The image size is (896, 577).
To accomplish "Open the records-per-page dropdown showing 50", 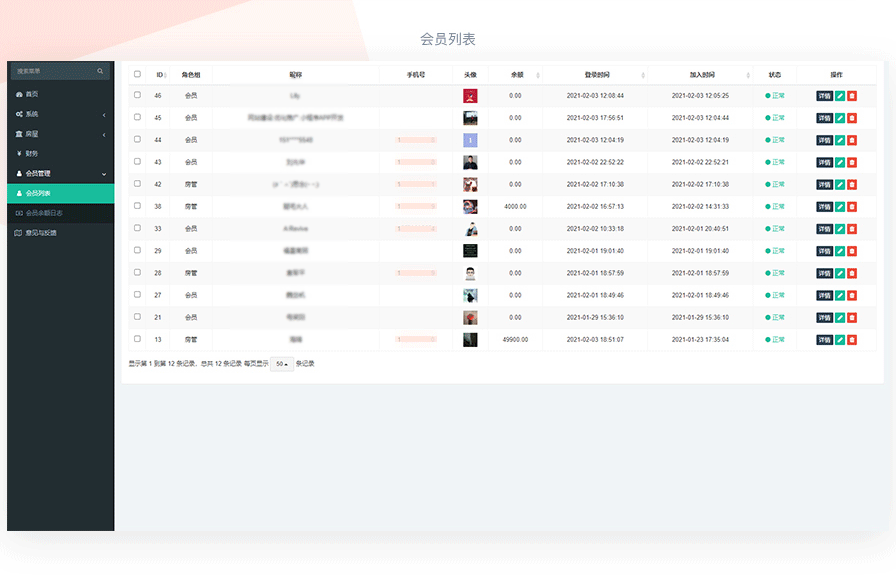I will [x=282, y=364].
